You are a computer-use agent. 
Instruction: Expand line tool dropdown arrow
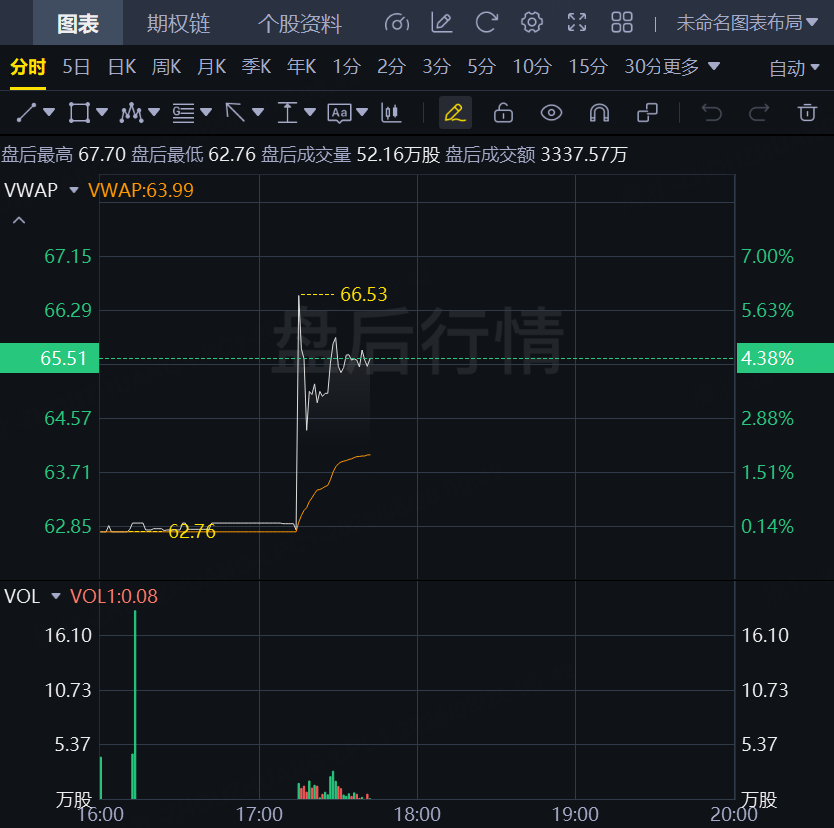click(x=49, y=112)
